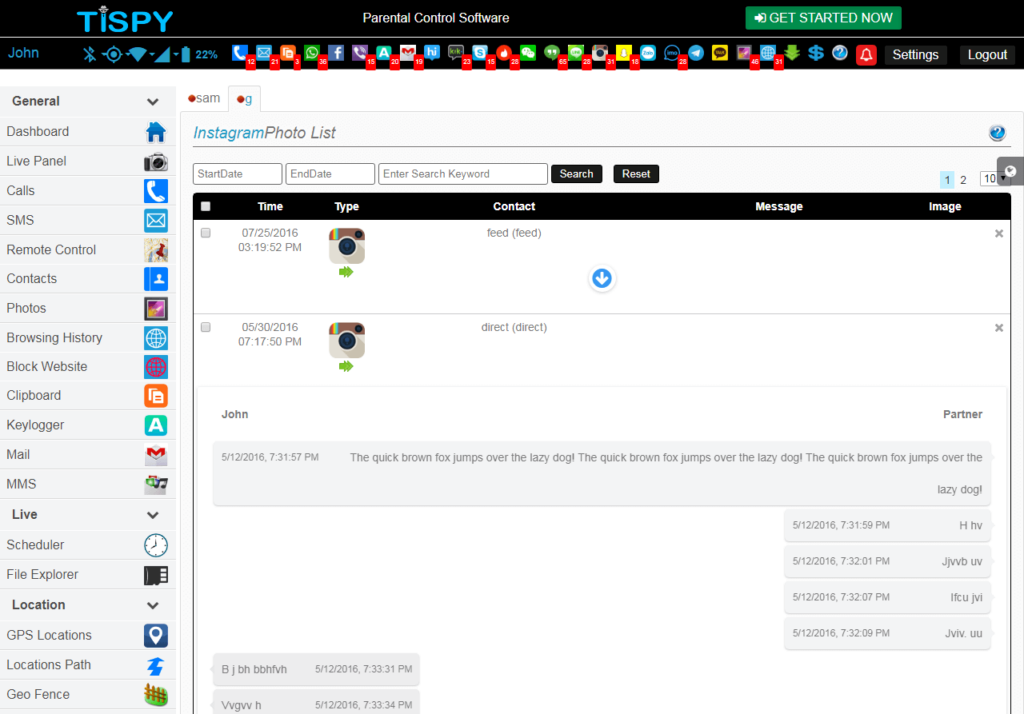
Task: Open GPS Locations in the sidebar
Action: [88, 635]
